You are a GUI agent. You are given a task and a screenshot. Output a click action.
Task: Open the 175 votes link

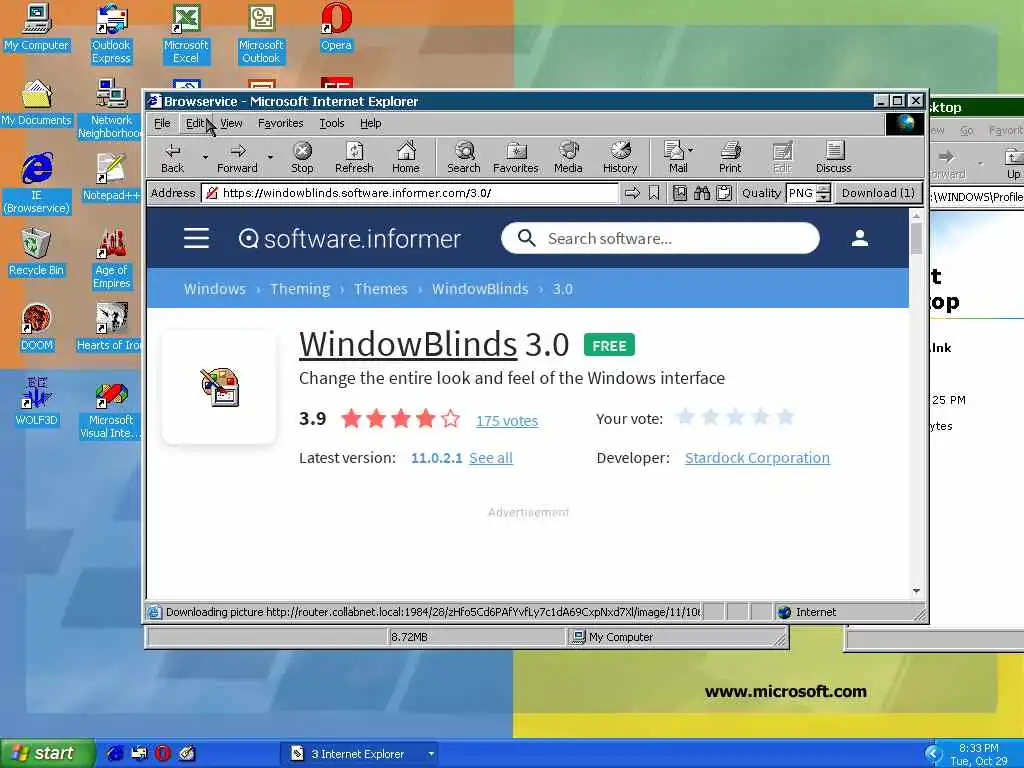point(507,421)
